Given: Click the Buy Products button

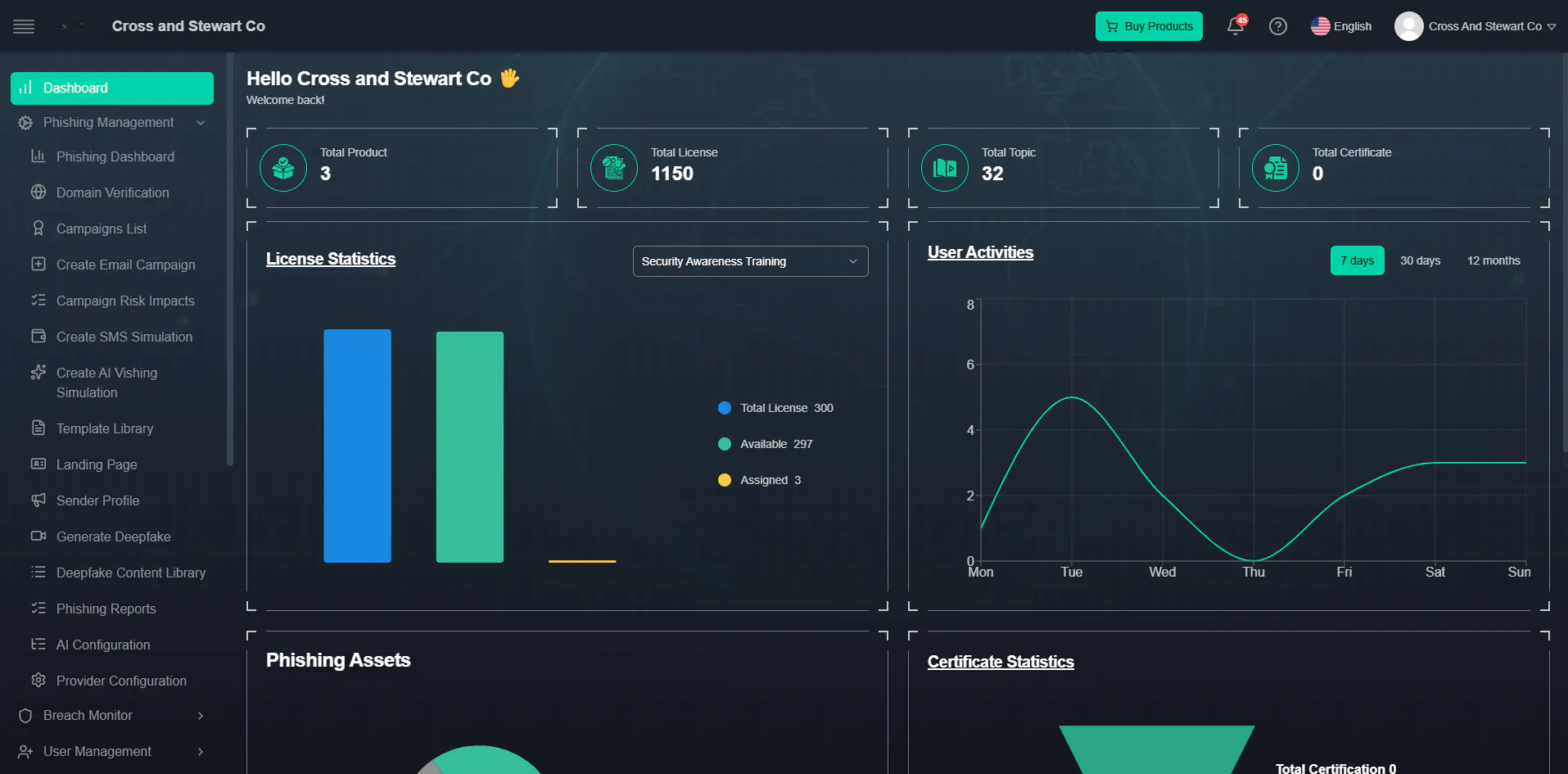Looking at the screenshot, I should (x=1149, y=26).
